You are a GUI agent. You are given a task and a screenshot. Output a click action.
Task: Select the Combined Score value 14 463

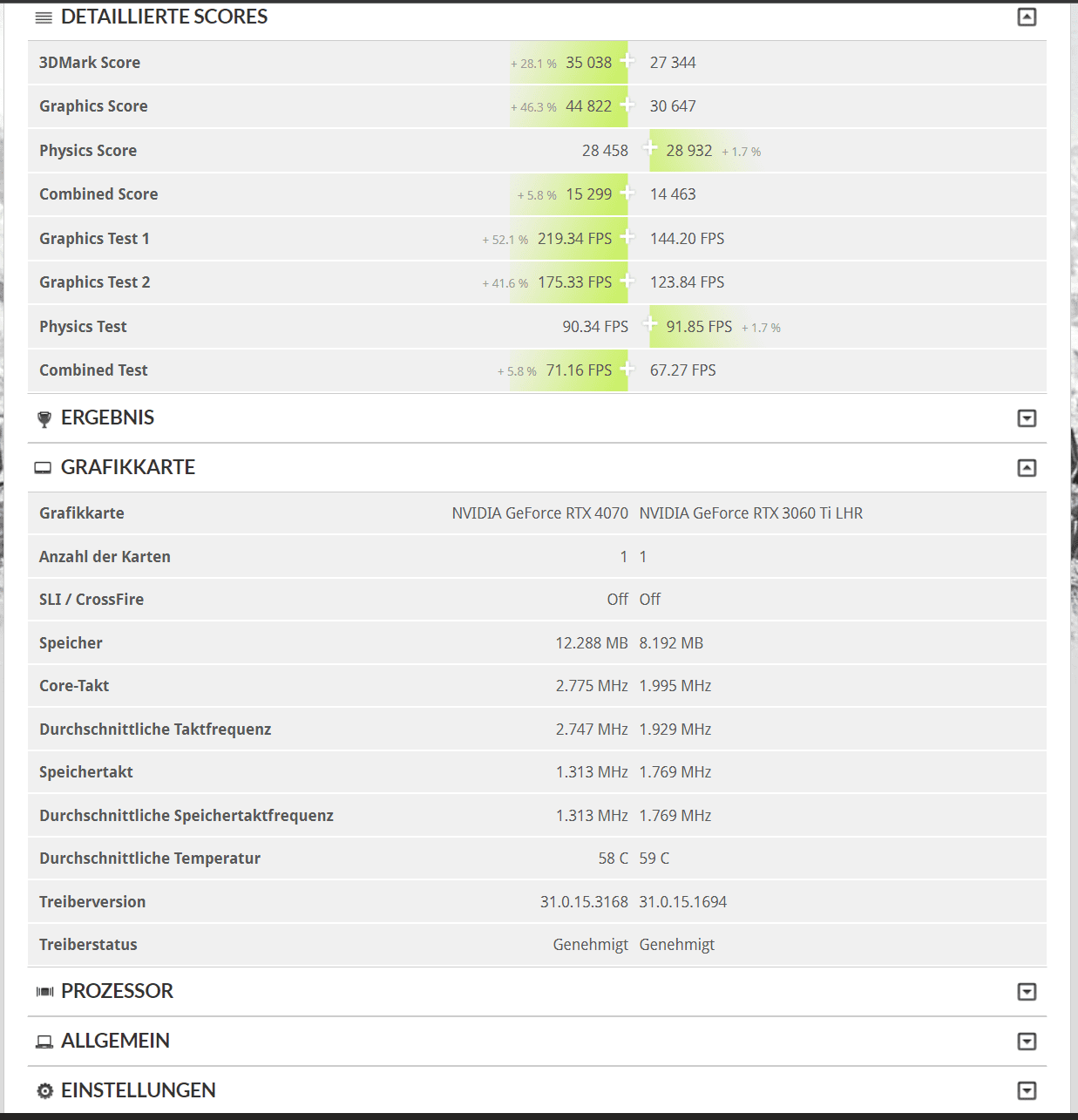673,194
